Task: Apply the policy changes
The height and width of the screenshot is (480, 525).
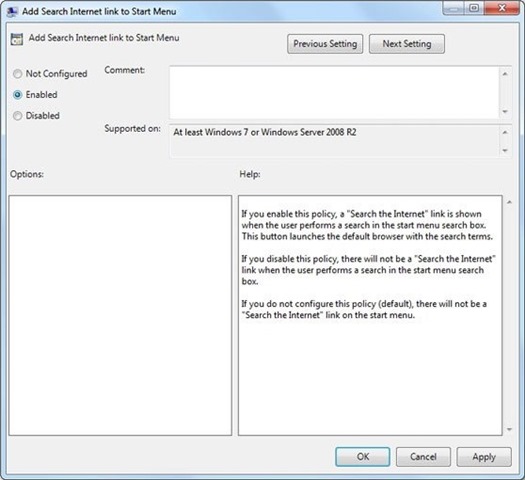Action: 484,457
